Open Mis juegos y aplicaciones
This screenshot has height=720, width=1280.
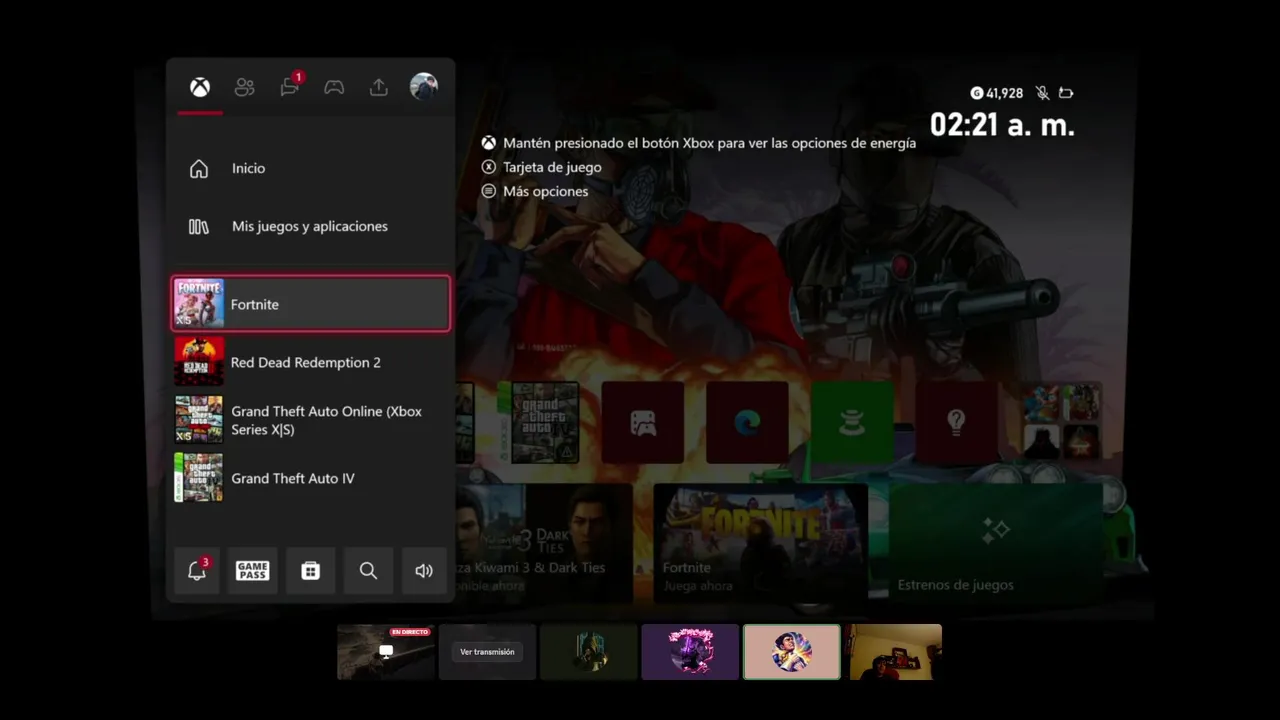(311, 227)
